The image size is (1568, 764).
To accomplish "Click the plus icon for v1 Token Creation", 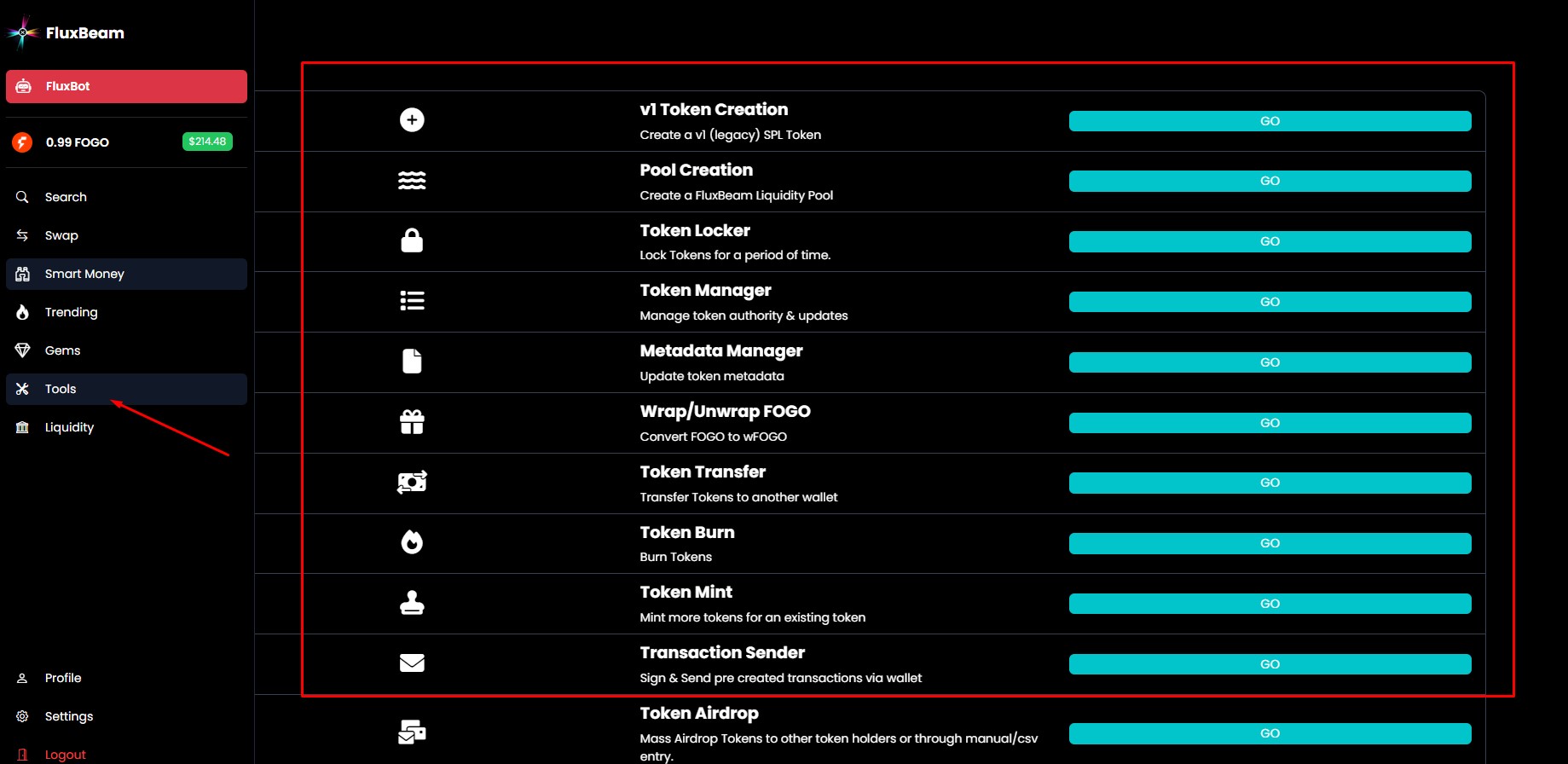I will point(412,120).
